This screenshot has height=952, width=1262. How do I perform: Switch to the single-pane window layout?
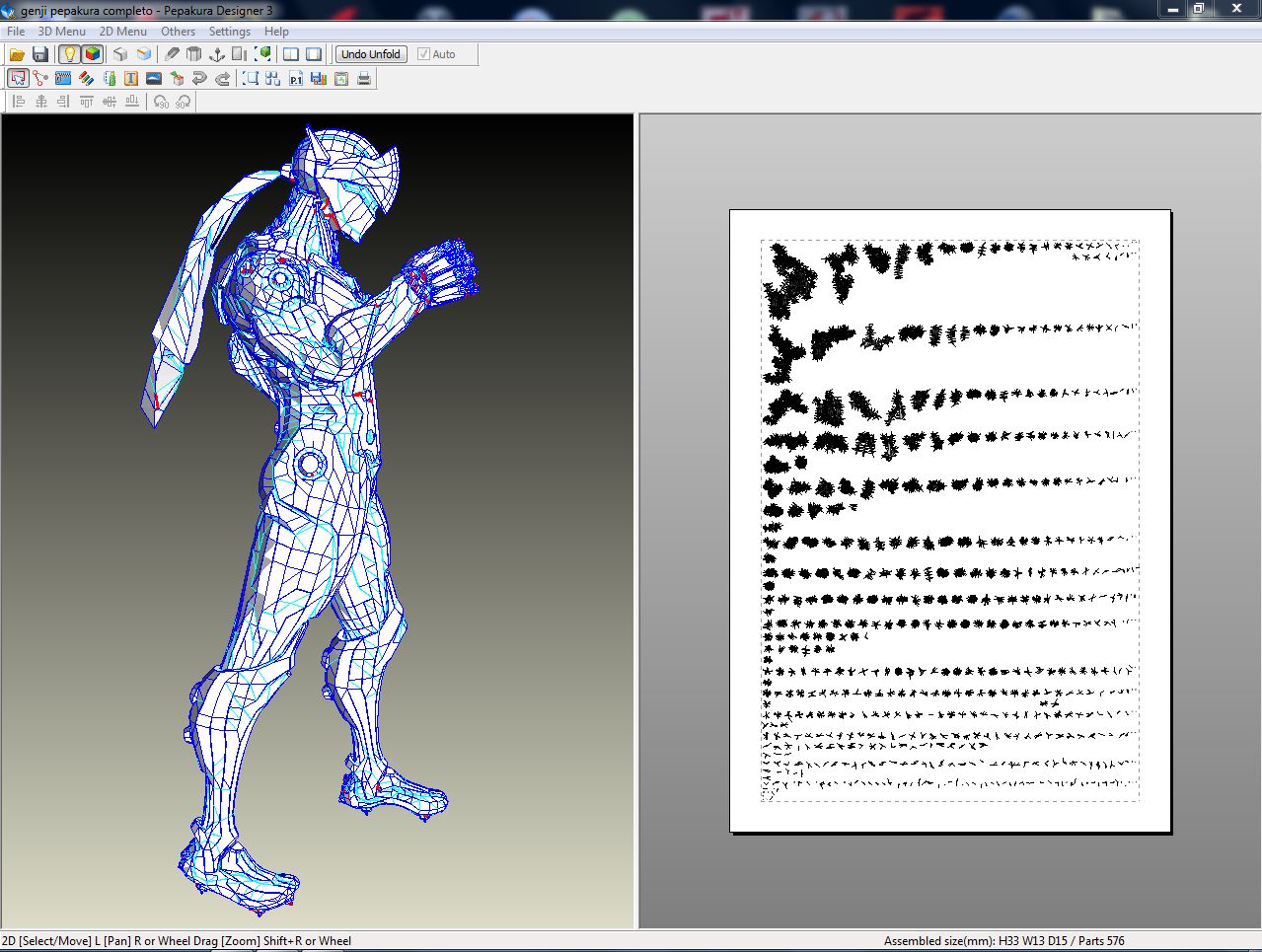tap(314, 54)
